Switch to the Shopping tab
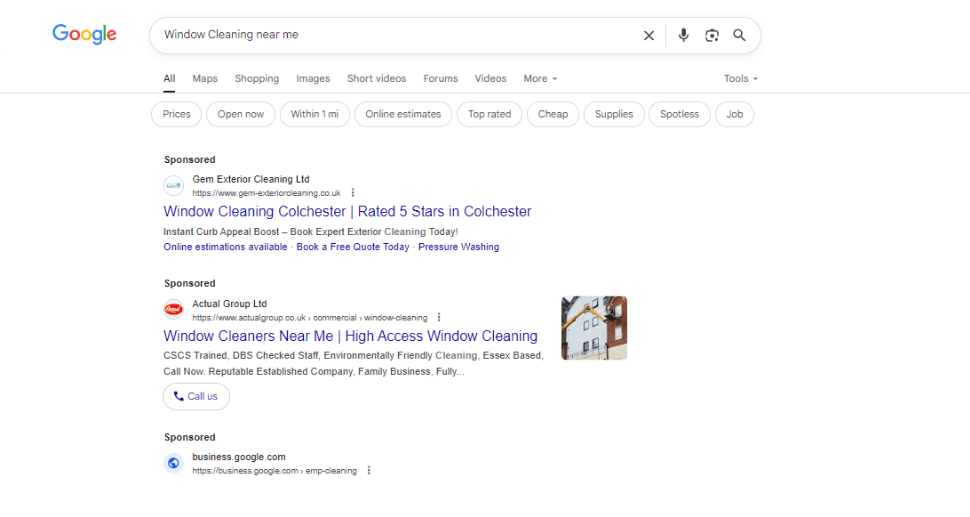This screenshot has height=517, width=970. click(x=257, y=79)
